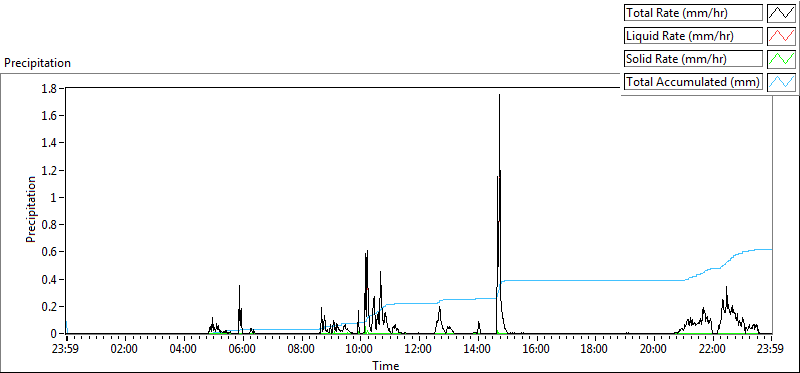Select the Liquid Rate (mm/hr) legend label
Screen dimensions: 800x373
point(693,36)
